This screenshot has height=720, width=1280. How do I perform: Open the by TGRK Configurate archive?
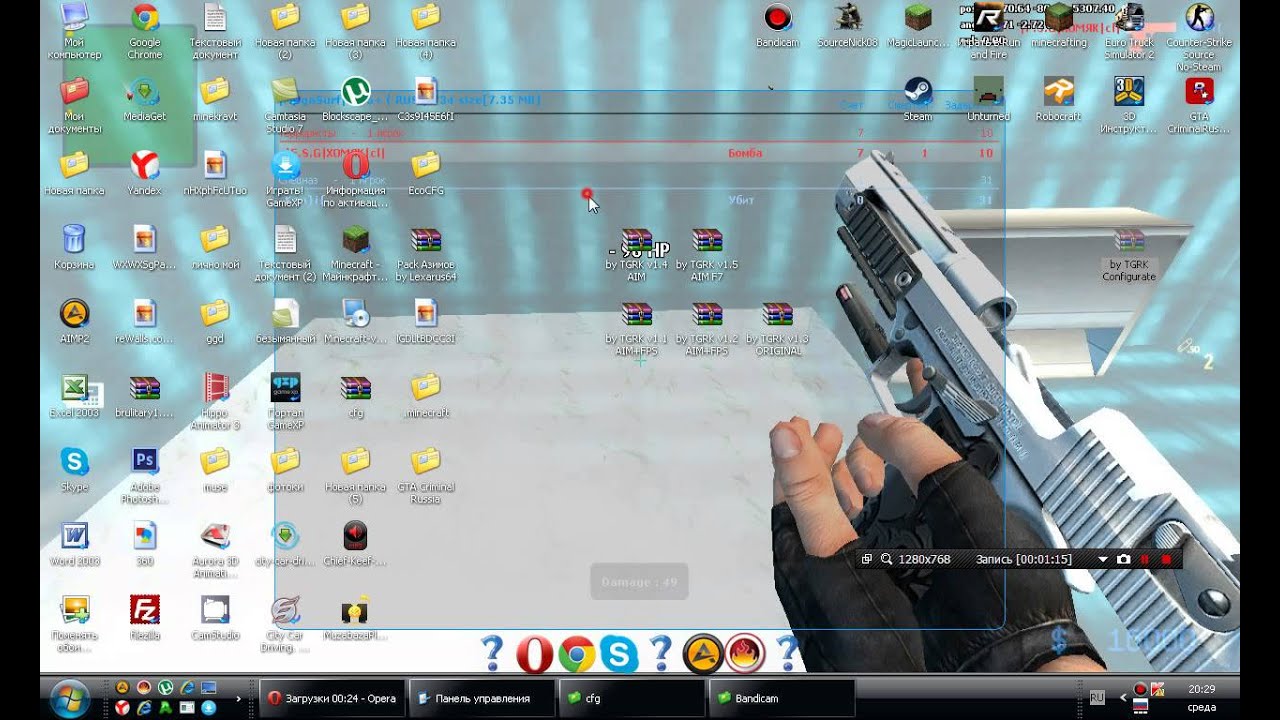click(1129, 240)
